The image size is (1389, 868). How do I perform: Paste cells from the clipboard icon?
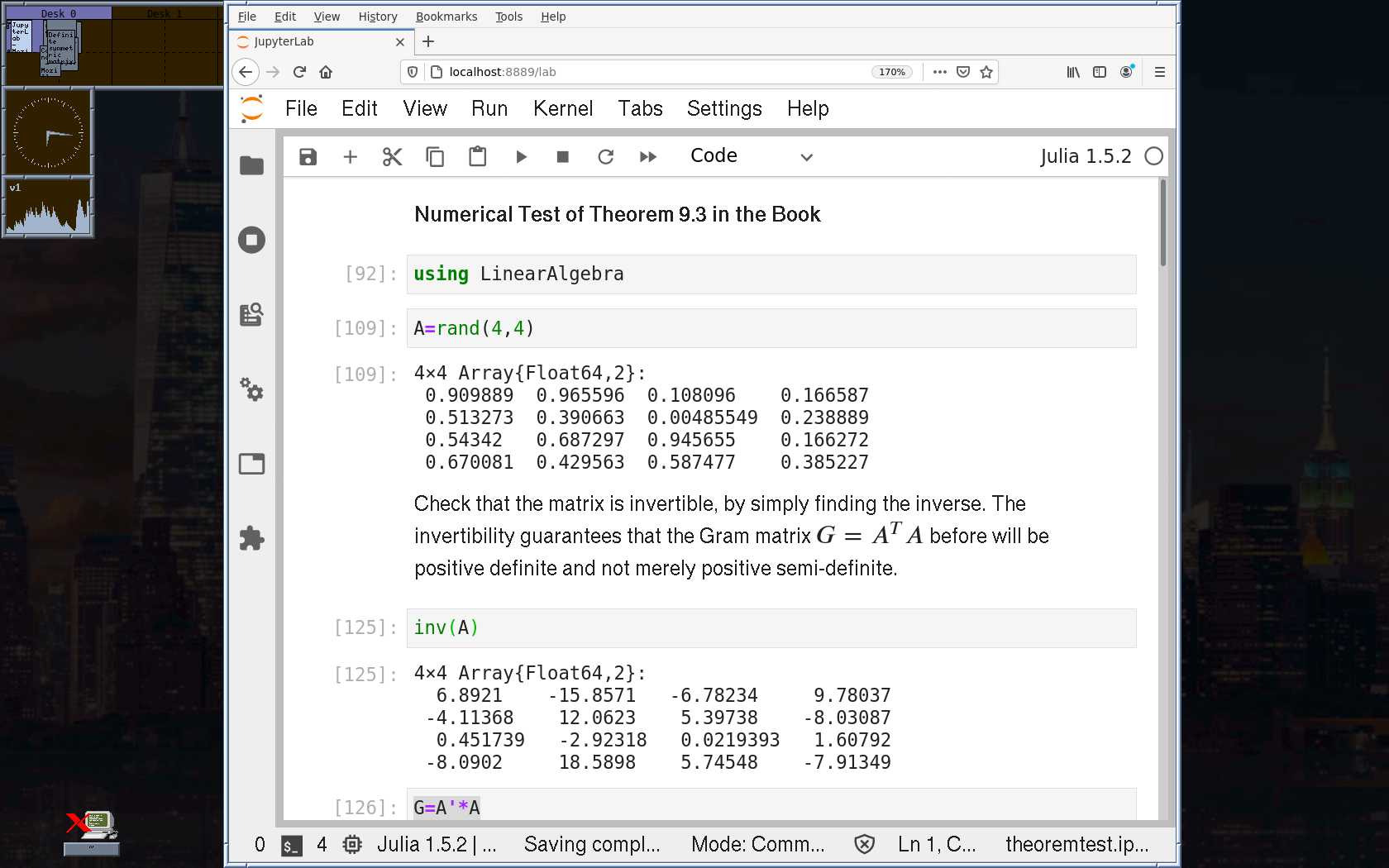coord(477,157)
